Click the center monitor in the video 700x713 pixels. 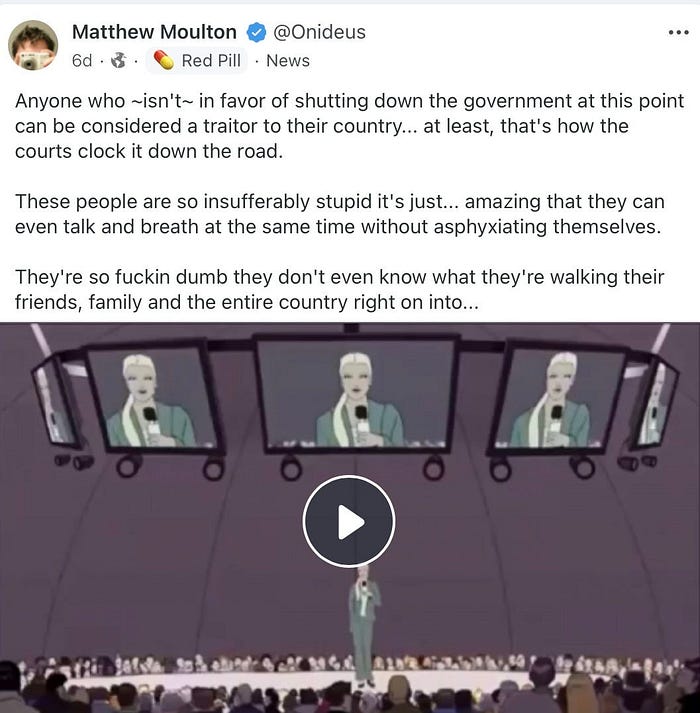(356, 394)
